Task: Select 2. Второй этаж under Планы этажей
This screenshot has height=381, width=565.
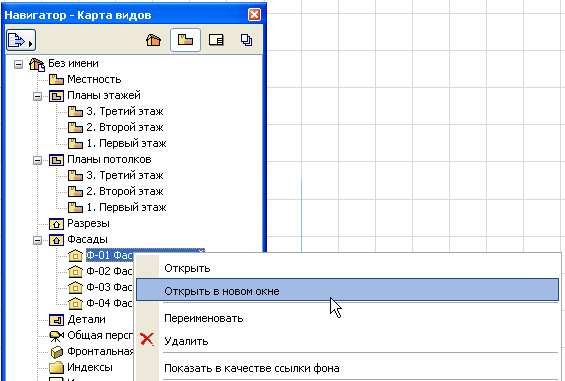Action: pyautogui.click(x=125, y=127)
